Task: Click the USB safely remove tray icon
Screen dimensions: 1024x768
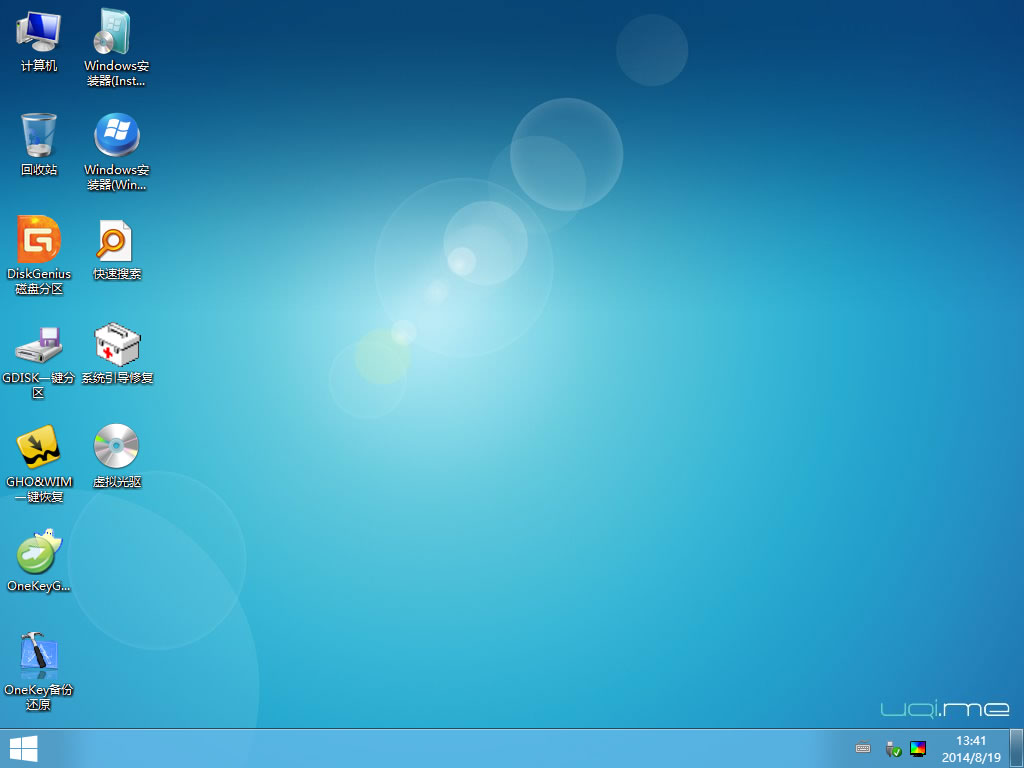Action: (892, 748)
